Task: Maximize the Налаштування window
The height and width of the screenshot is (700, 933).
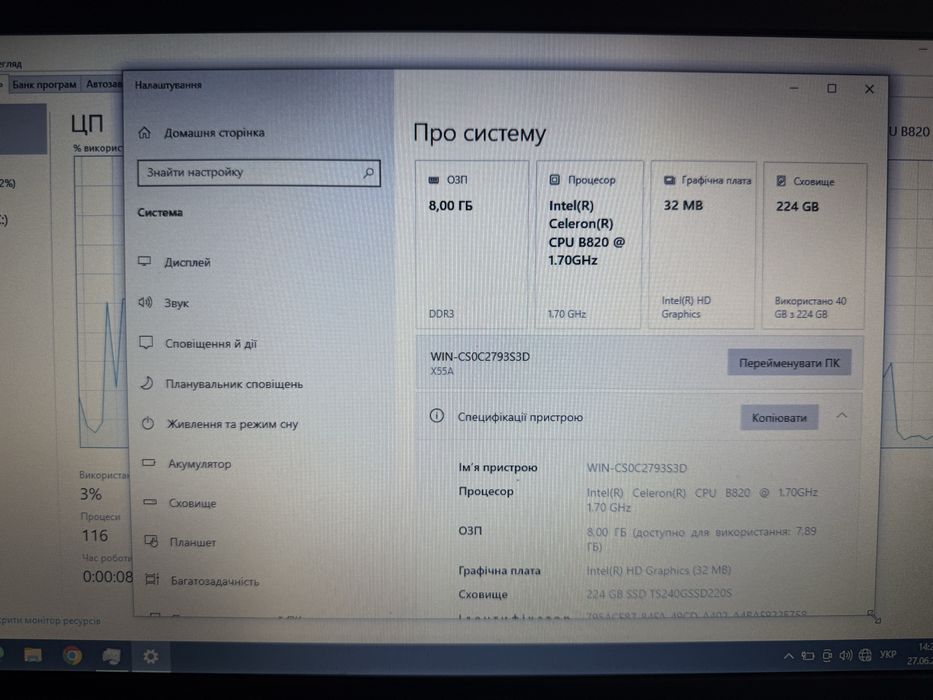Action: (832, 89)
